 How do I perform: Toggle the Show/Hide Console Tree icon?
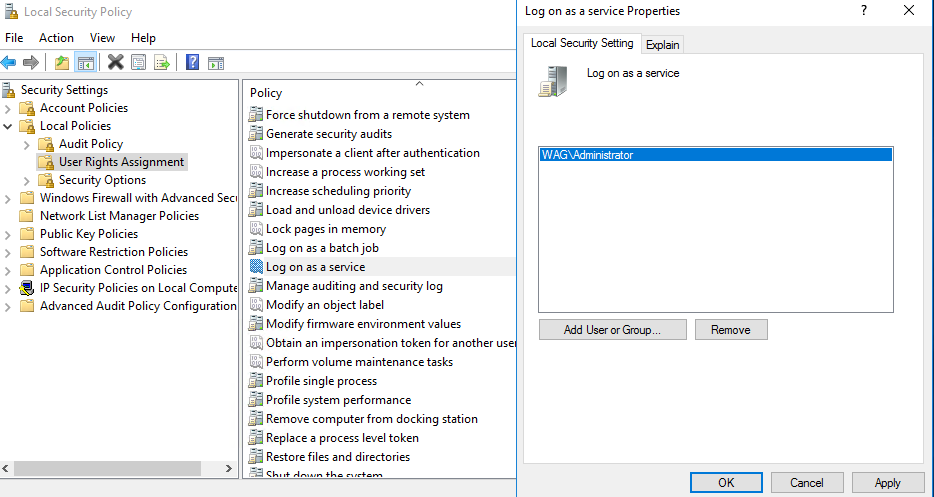(x=85, y=62)
